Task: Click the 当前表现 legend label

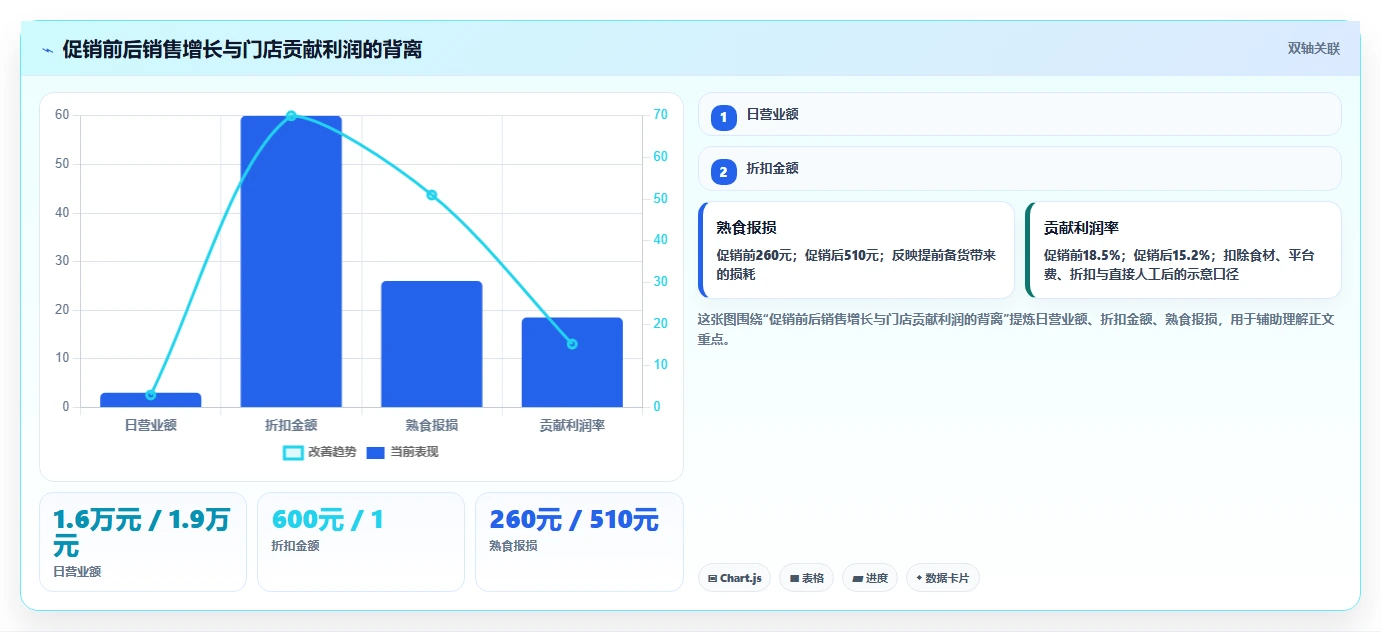Action: click(x=414, y=452)
